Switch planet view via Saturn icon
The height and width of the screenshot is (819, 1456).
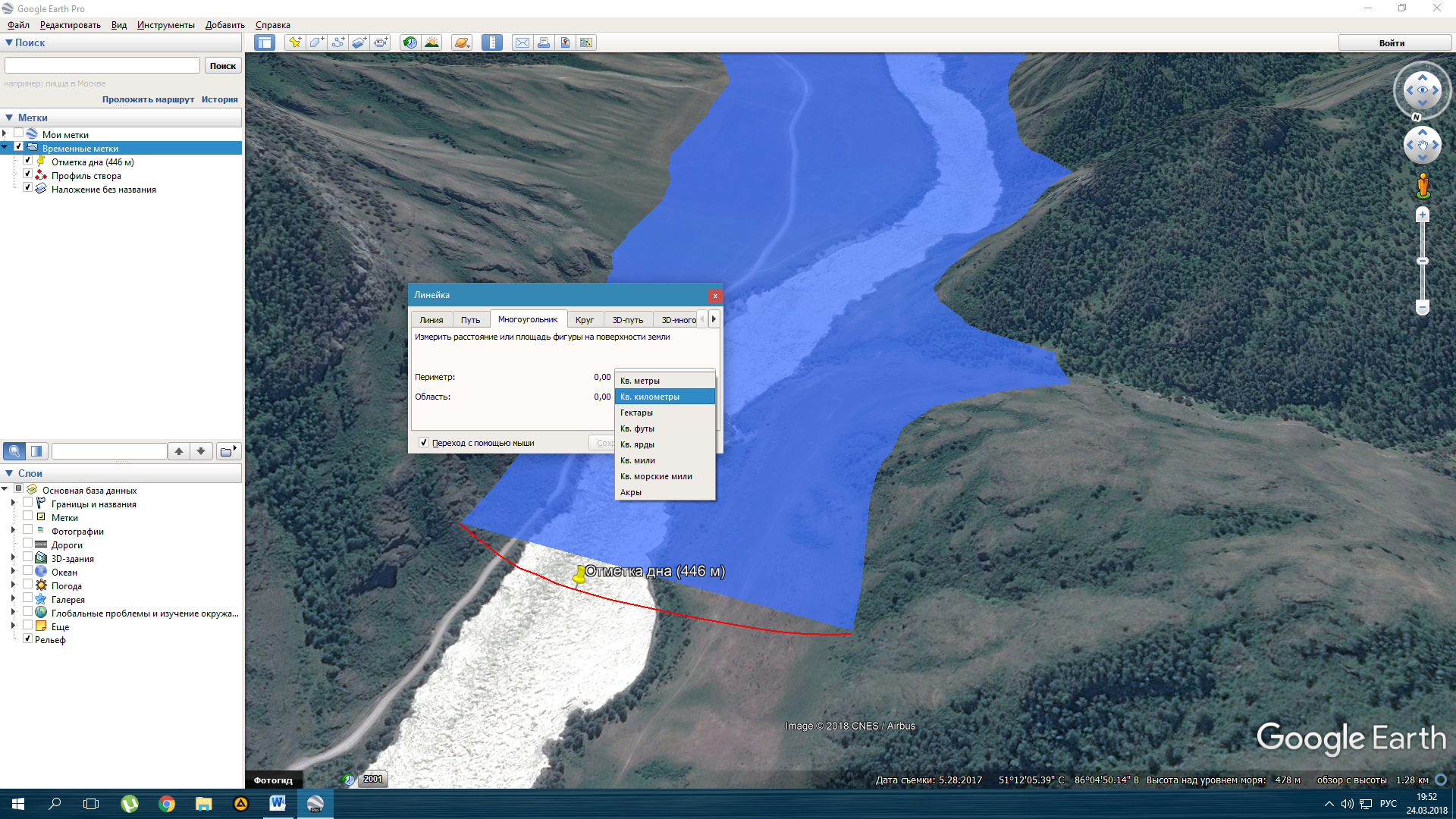click(x=462, y=42)
